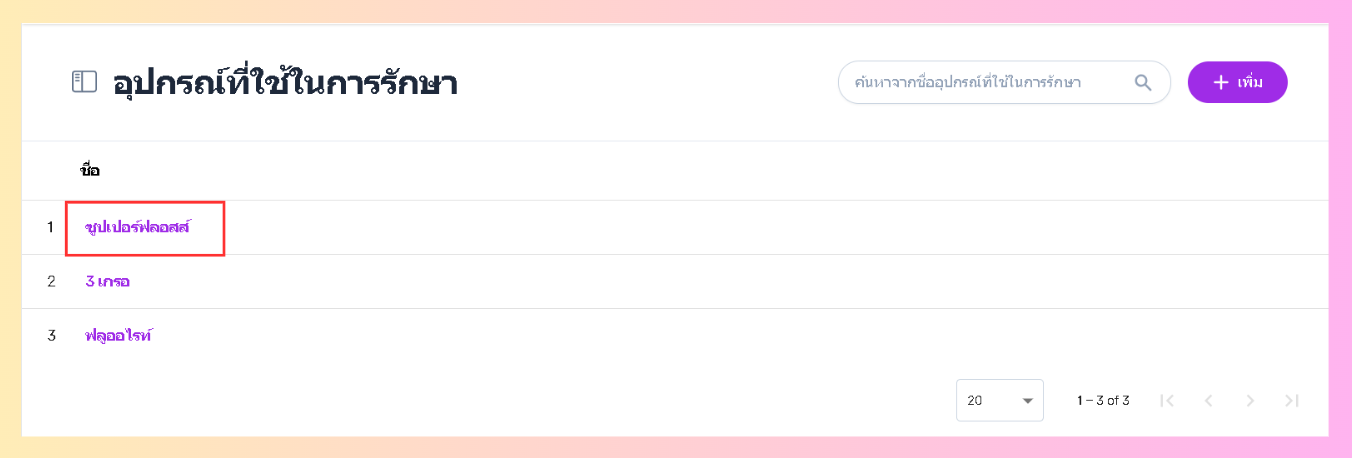1352x458 pixels.
Task: Jump to the last page of results
Action: click(1292, 401)
